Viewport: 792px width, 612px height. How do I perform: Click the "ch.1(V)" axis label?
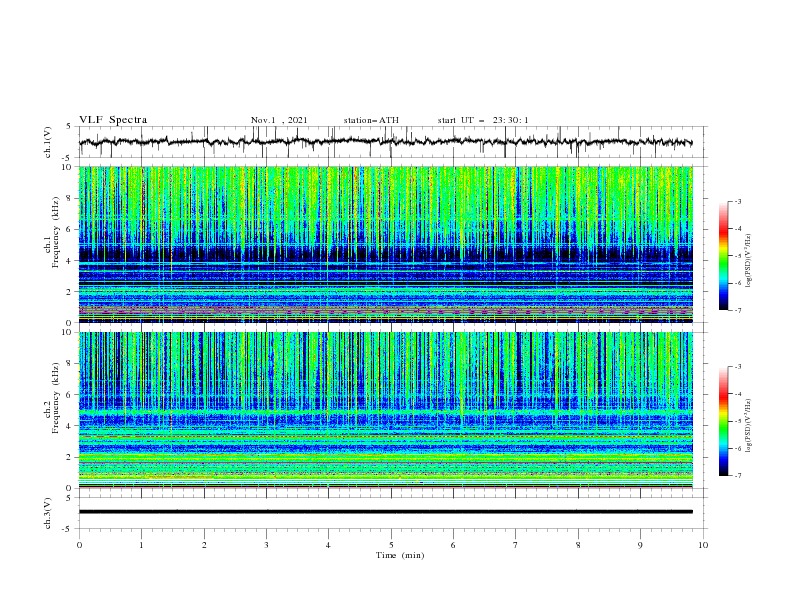(x=48, y=142)
